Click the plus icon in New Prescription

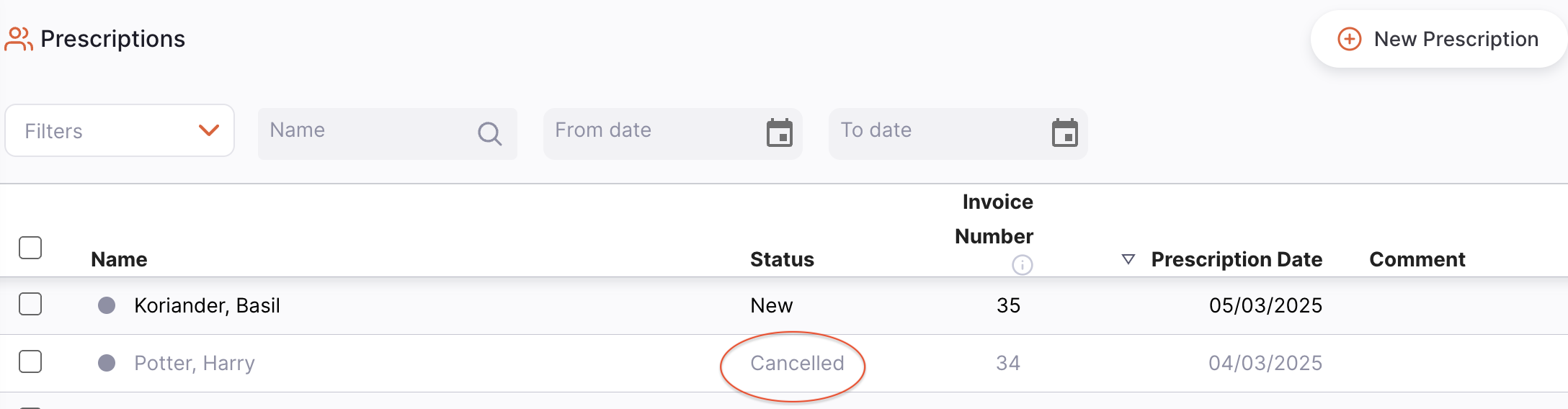[x=1349, y=39]
